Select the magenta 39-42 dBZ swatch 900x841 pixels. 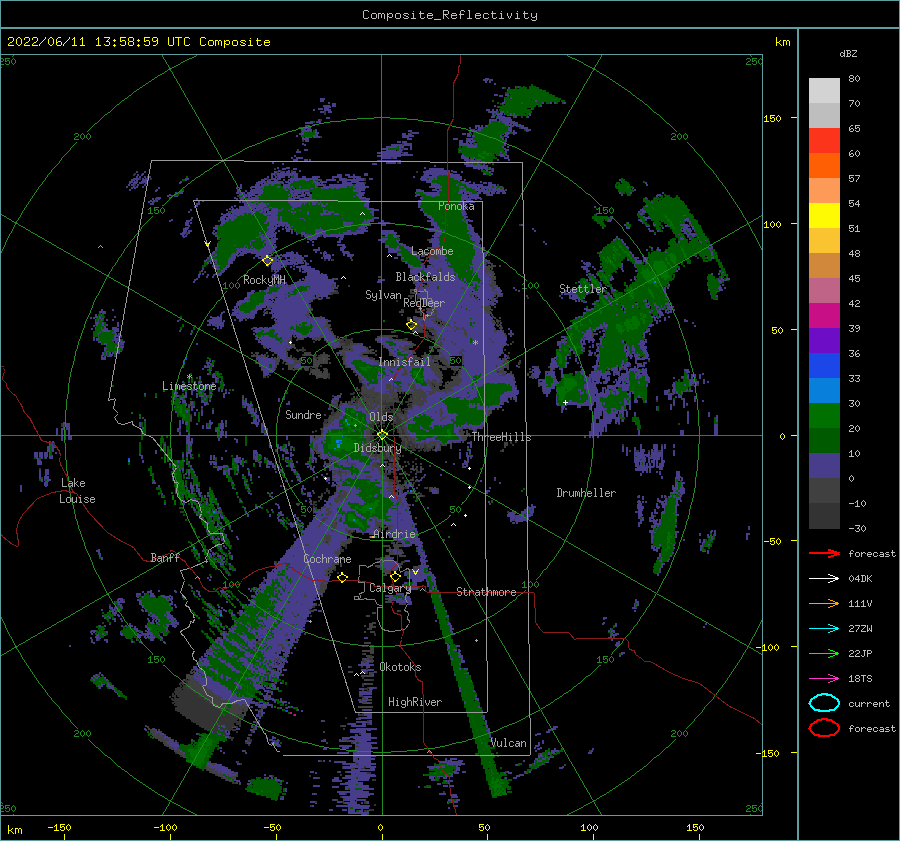click(824, 316)
